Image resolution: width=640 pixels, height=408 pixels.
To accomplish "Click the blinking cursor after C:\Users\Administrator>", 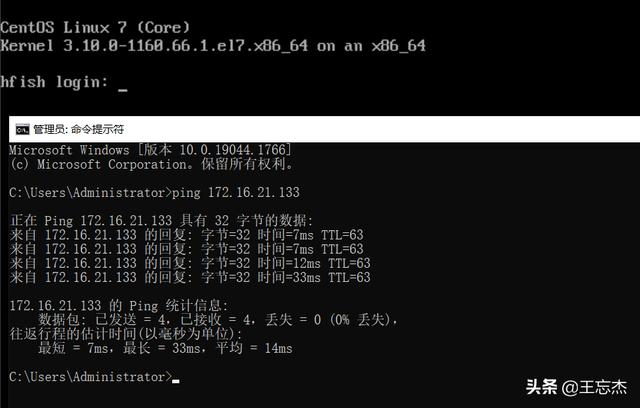I will 176,381.
